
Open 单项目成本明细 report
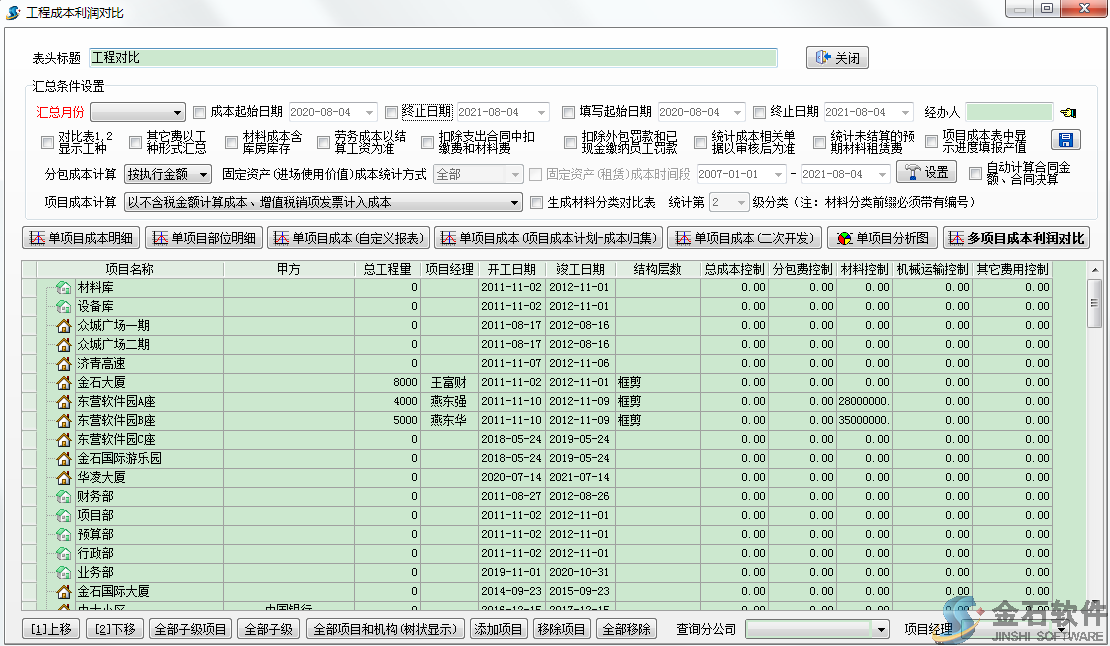click(x=81, y=238)
